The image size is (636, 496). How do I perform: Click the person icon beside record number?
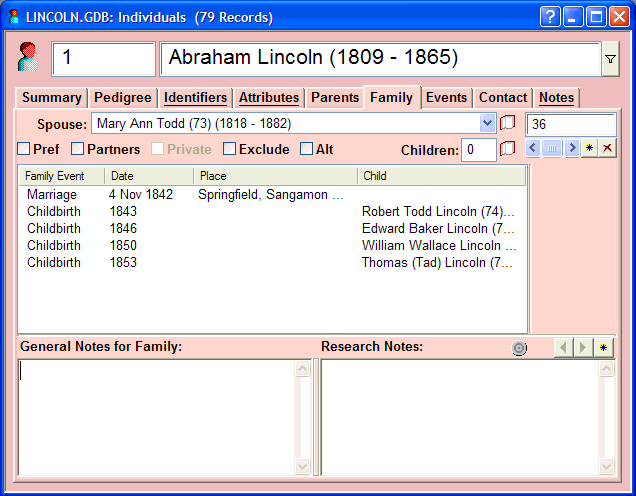29,59
